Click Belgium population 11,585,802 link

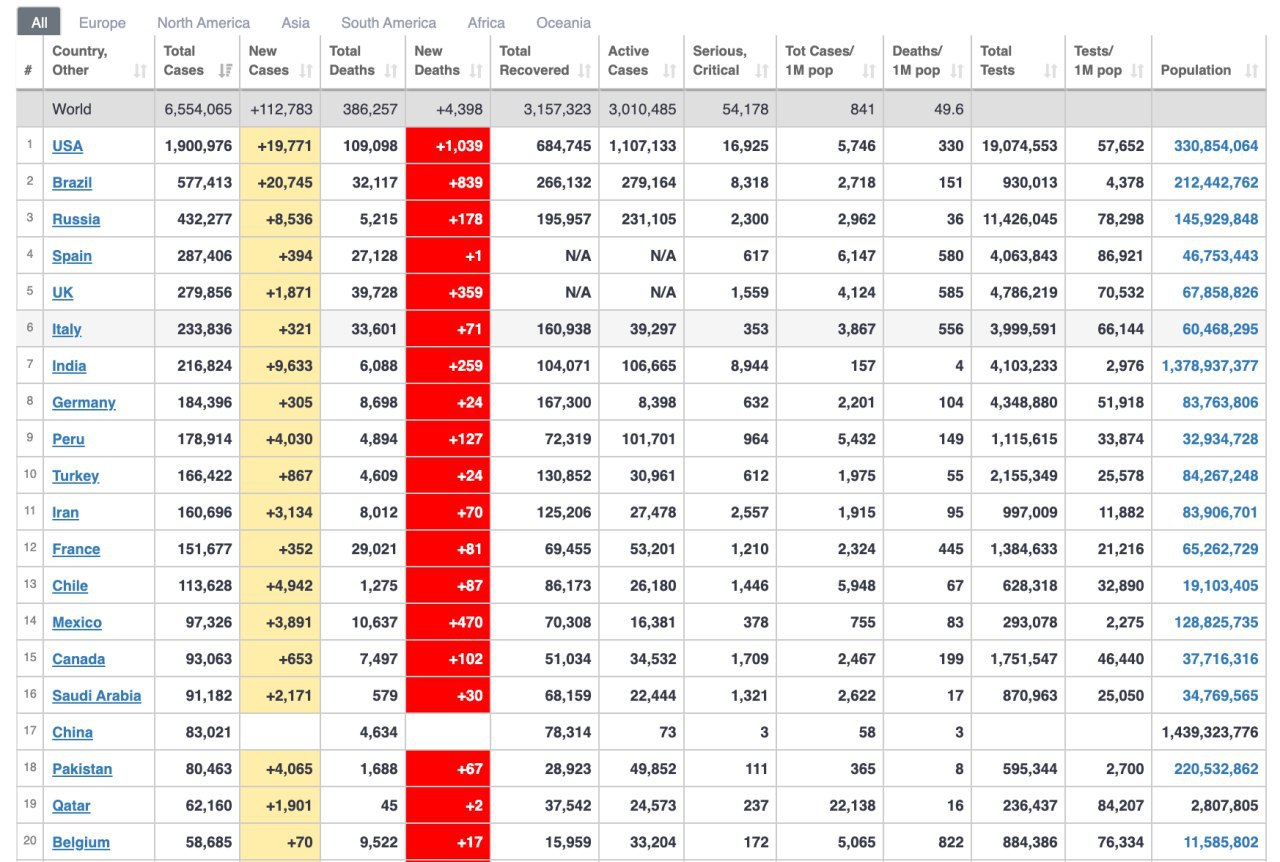1220,843
